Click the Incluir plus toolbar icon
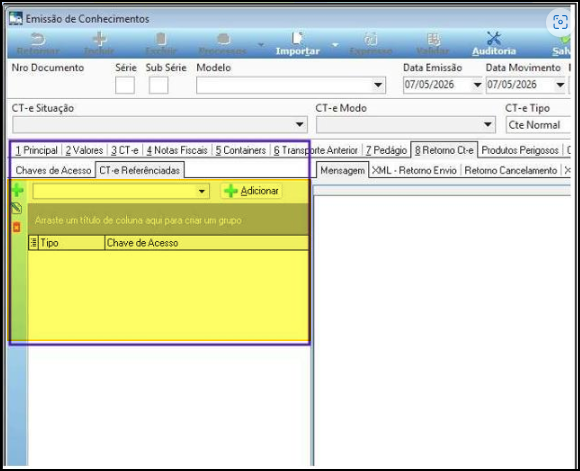This screenshot has width=580, height=471. tap(99, 39)
